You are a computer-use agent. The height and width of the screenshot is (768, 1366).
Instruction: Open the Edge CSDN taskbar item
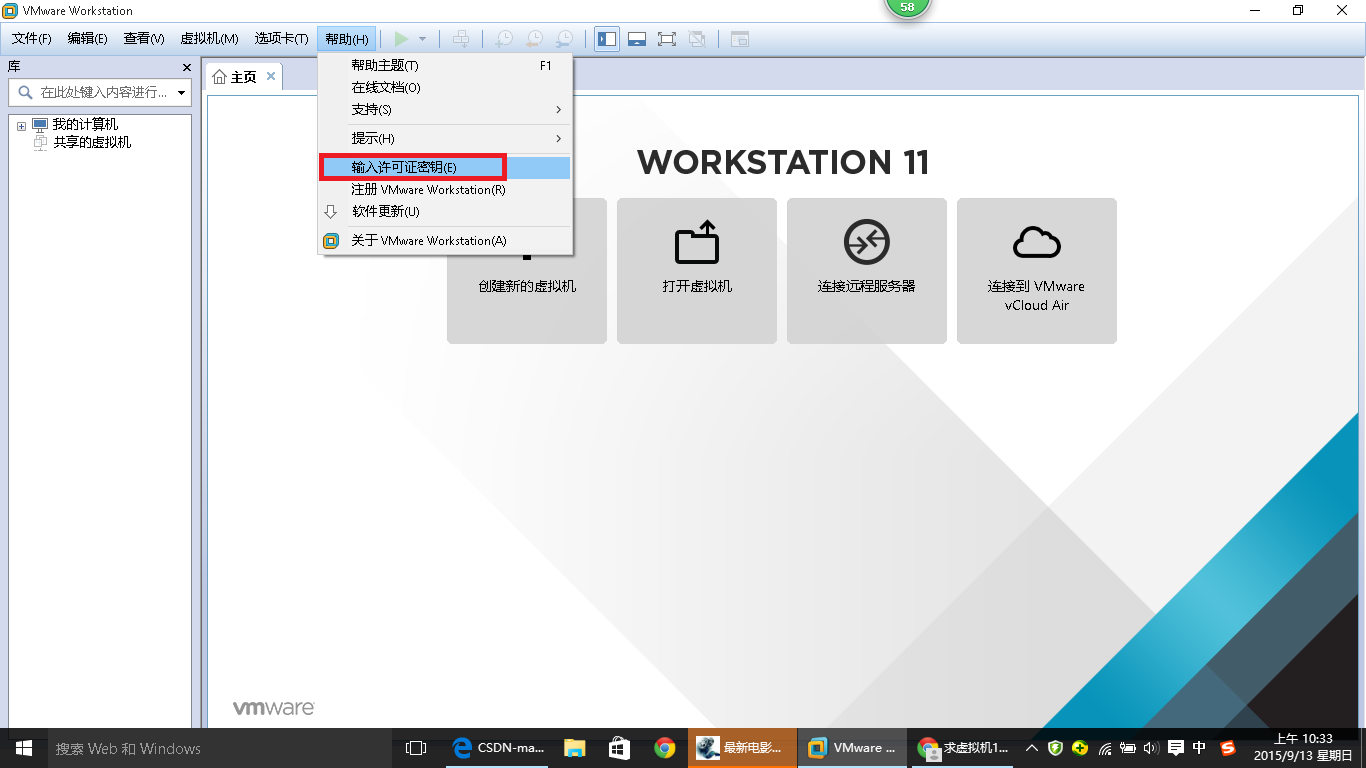(x=497, y=748)
